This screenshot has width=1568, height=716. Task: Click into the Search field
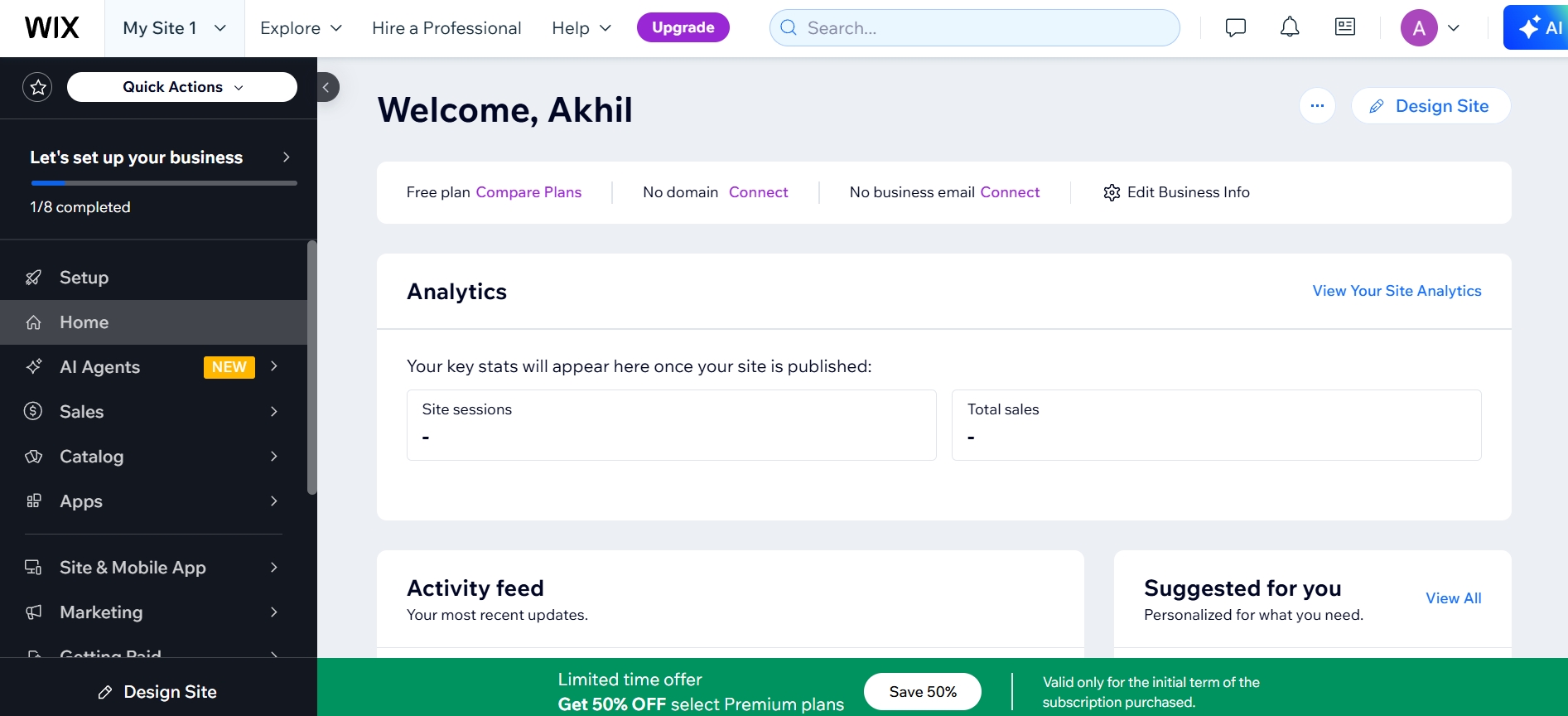(974, 28)
